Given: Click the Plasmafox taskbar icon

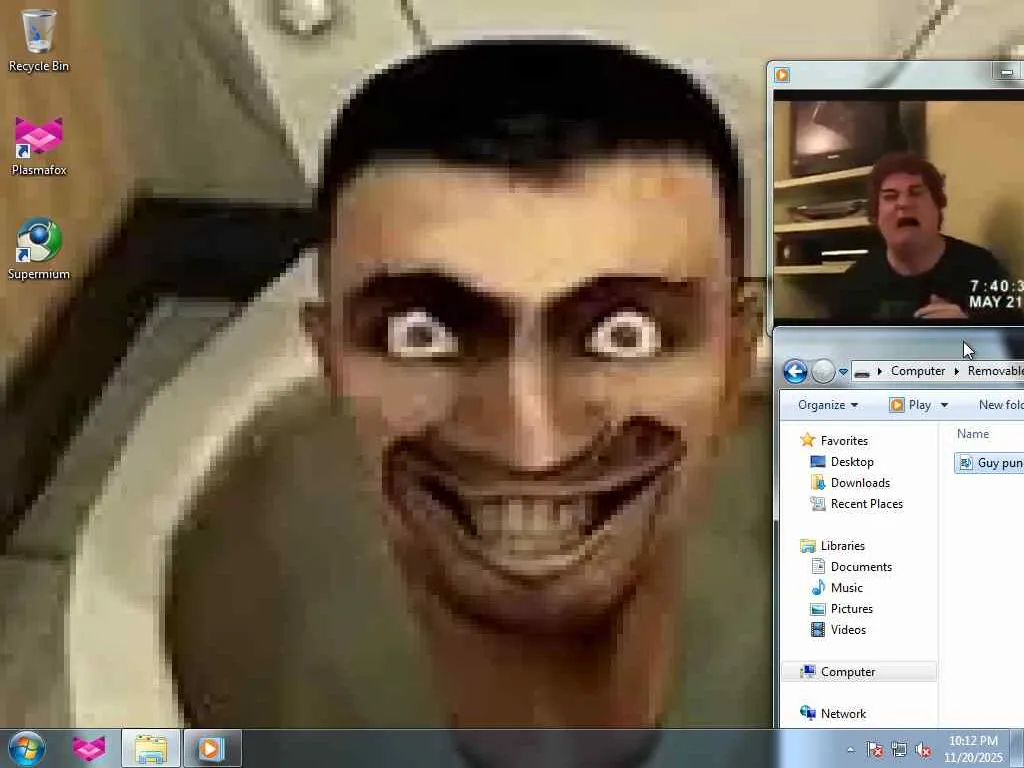Looking at the screenshot, I should click(89, 748).
